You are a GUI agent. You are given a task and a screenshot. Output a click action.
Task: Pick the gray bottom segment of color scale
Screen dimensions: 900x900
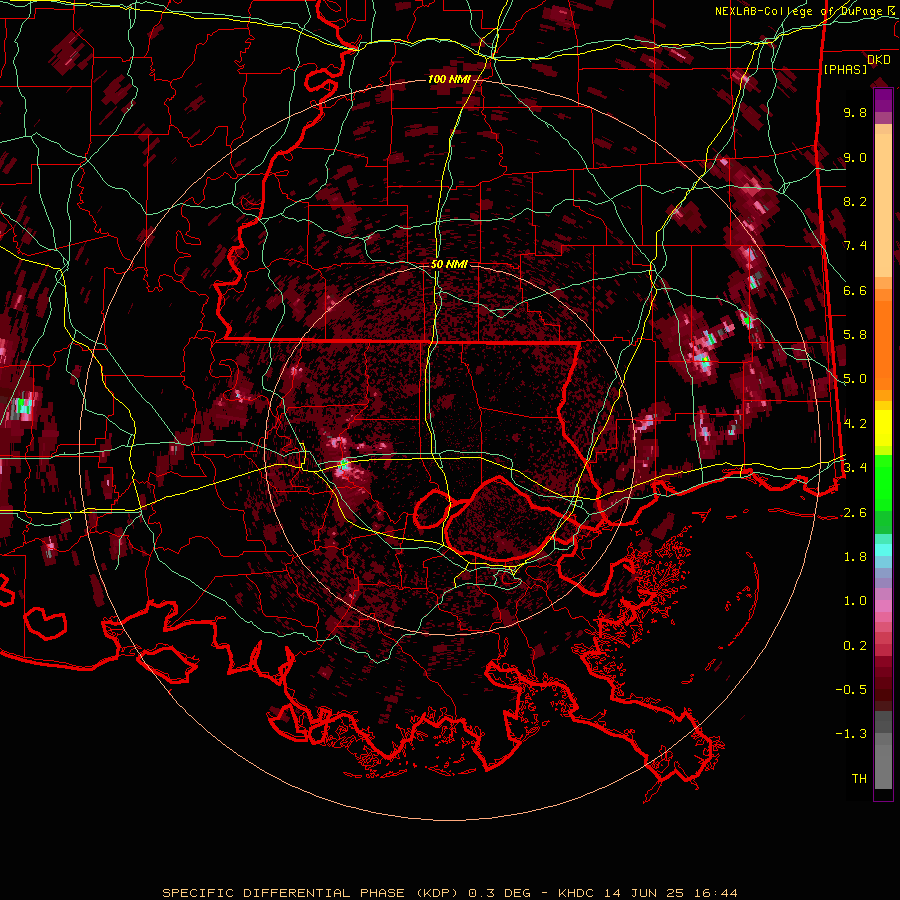(x=883, y=766)
